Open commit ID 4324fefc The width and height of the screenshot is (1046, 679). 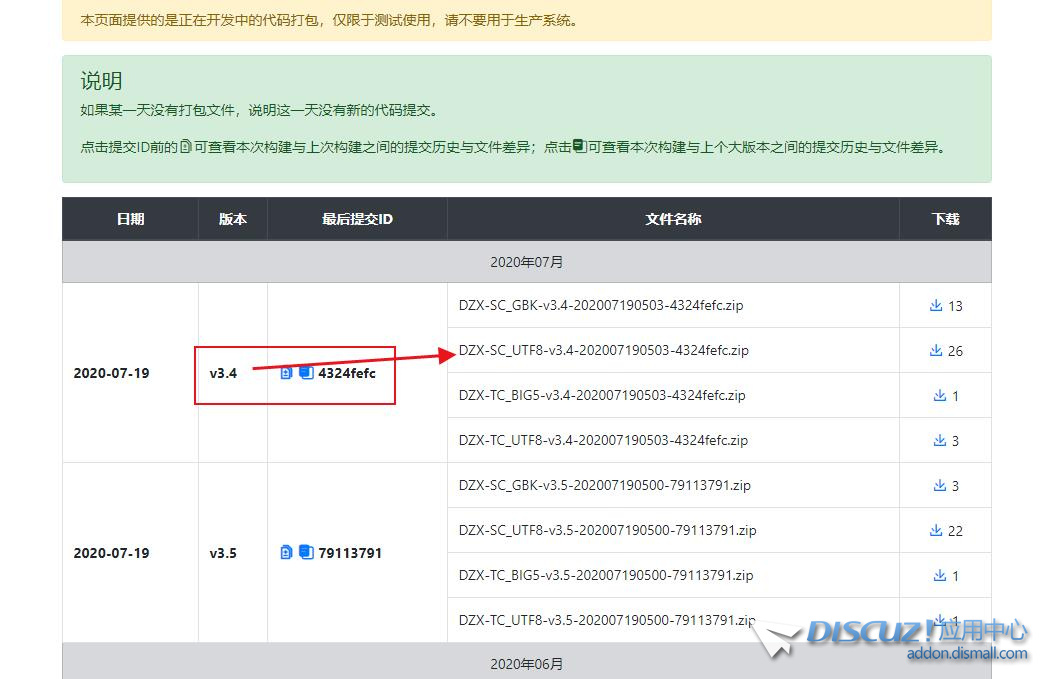(x=347, y=373)
